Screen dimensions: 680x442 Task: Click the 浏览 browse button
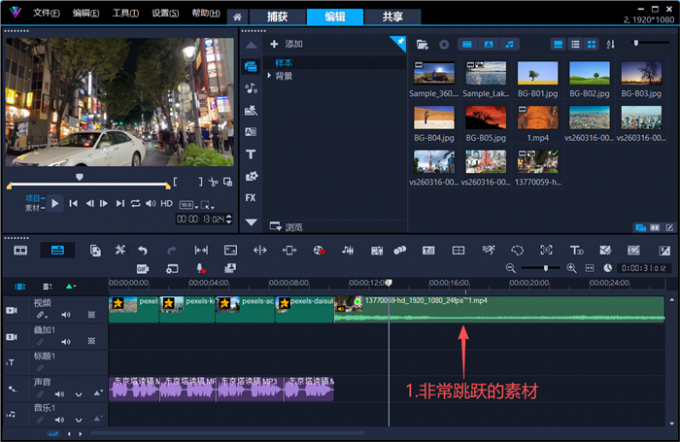pyautogui.click(x=286, y=227)
